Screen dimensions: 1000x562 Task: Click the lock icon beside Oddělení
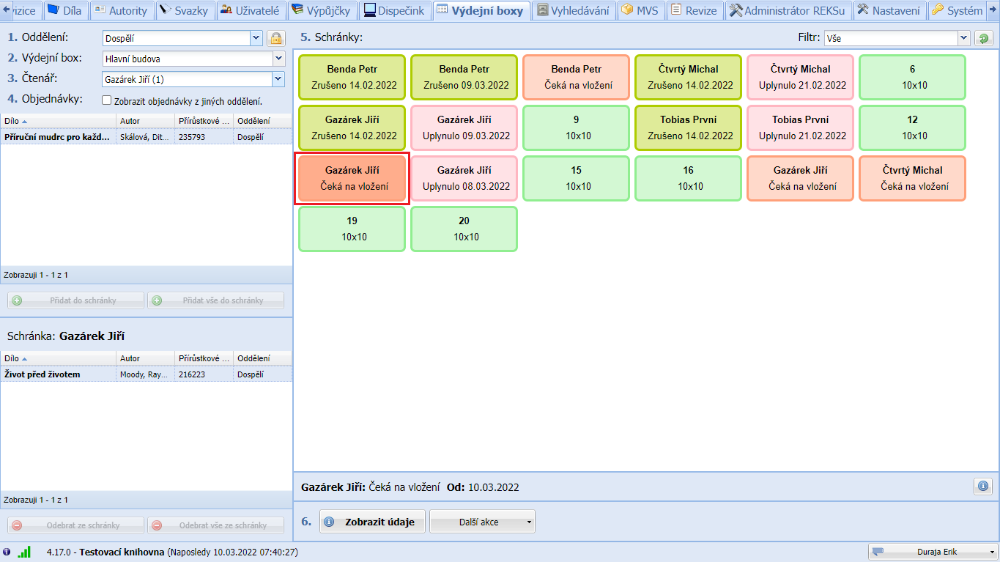tap(276, 38)
